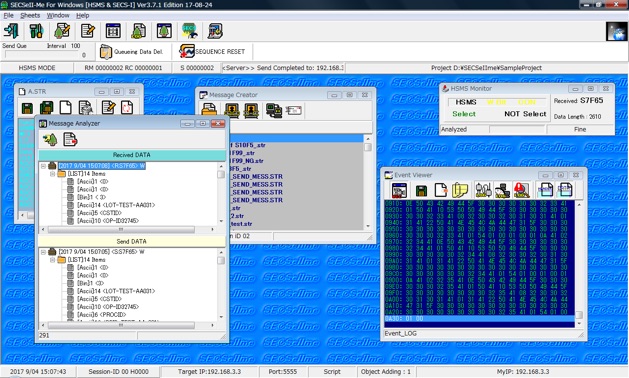Screen dimensions: 629x378
Task: Click Port:5555 in status bar
Action: click(283, 372)
